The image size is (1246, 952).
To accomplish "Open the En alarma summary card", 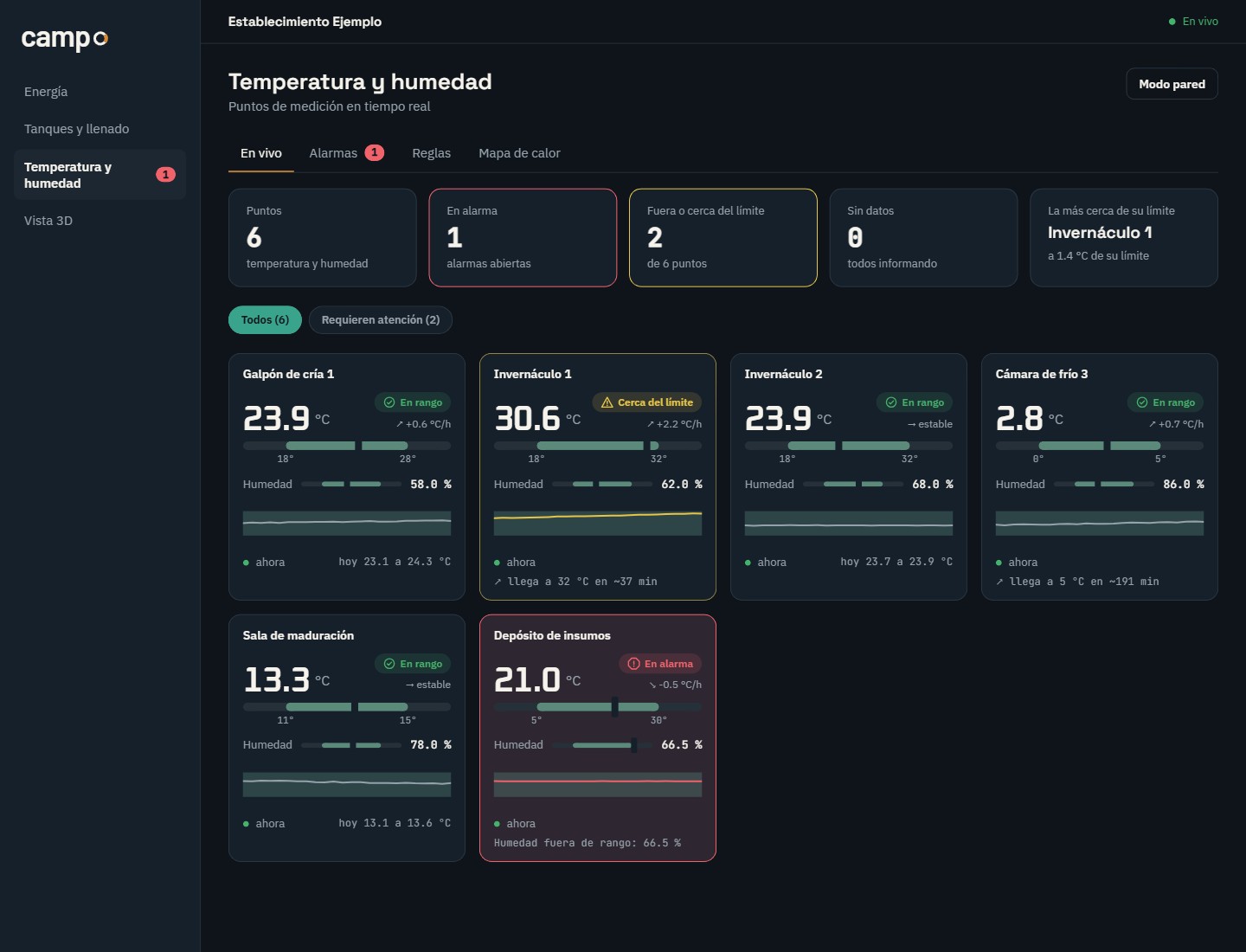I will click(x=523, y=237).
